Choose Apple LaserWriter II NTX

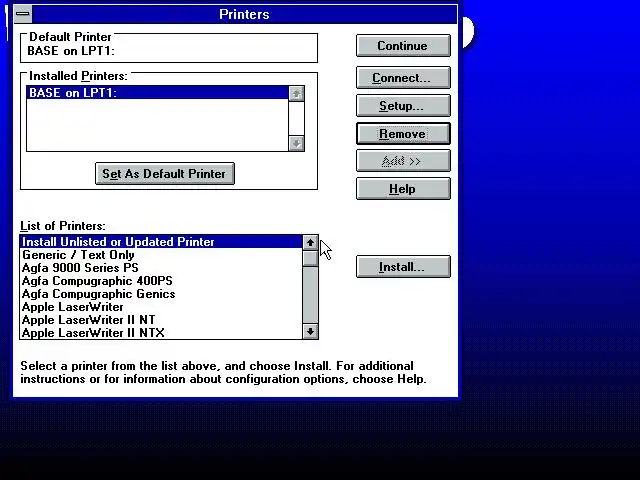[161, 333]
